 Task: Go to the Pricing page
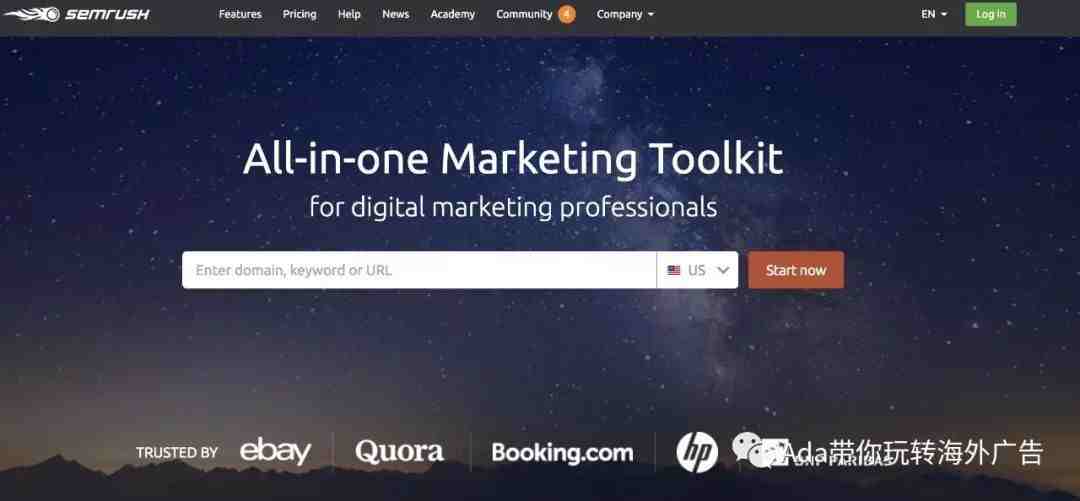(x=300, y=14)
